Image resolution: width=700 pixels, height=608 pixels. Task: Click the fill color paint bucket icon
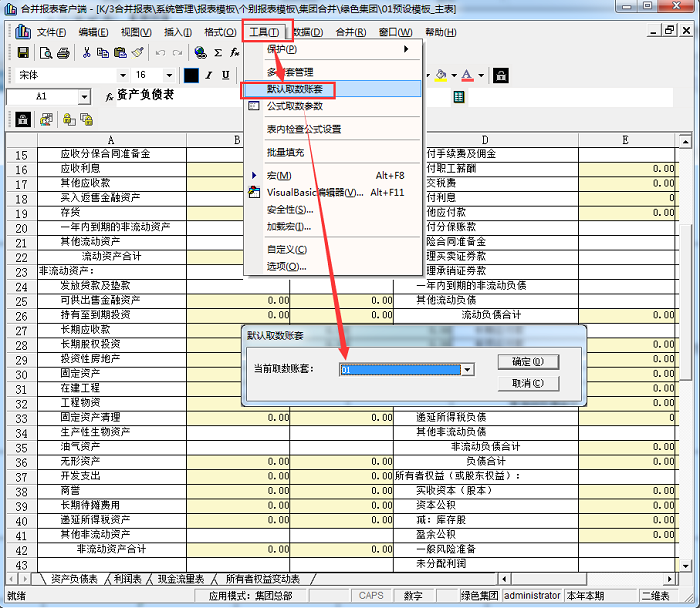coord(441,75)
